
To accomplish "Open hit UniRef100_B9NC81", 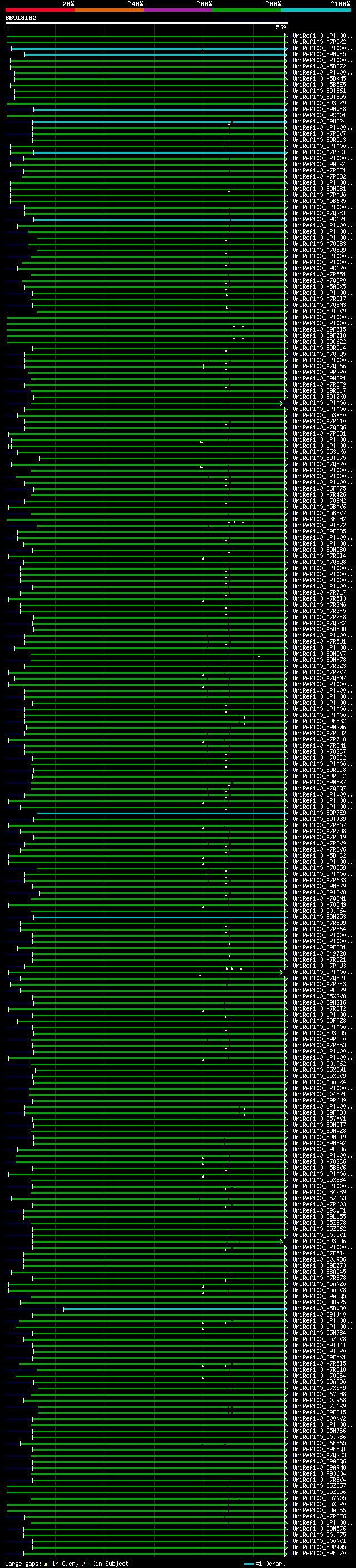I will [x=319, y=189].
